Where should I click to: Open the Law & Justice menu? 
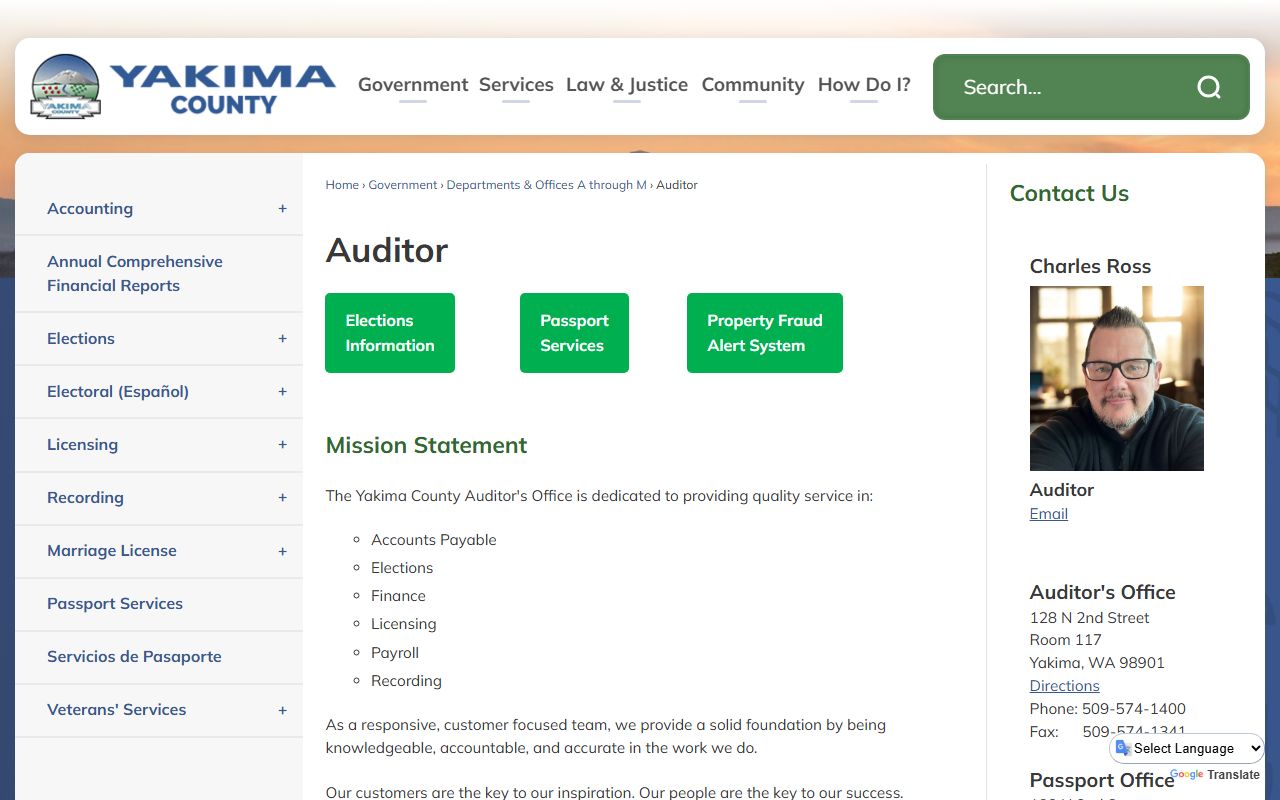pos(627,85)
